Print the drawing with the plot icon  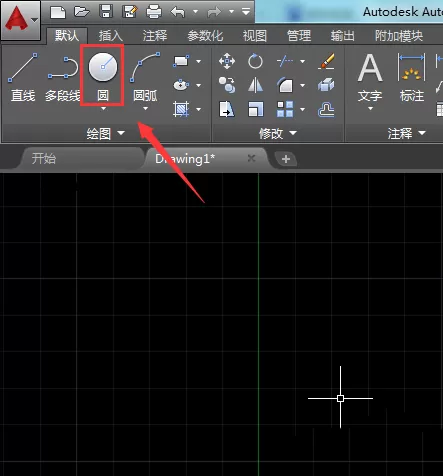pos(154,12)
